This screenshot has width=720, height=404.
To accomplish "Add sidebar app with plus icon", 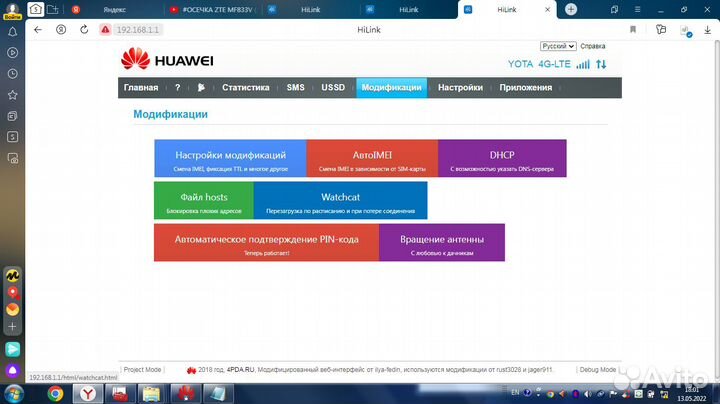I will click(x=12, y=327).
